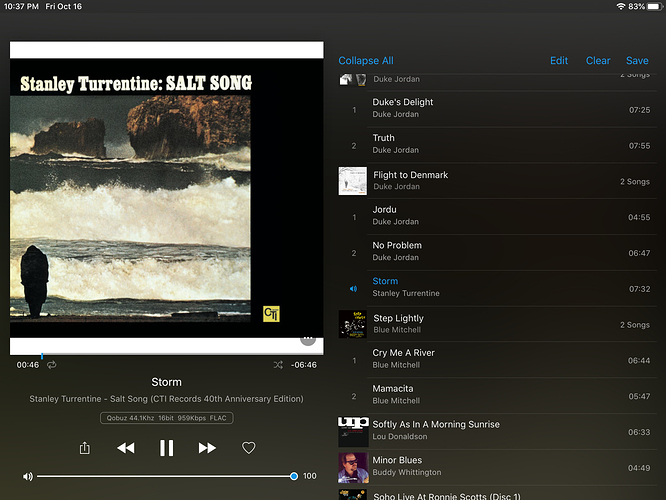Toggle shuffle mode icon
Viewport: 666px width, 500px height.
(278, 364)
